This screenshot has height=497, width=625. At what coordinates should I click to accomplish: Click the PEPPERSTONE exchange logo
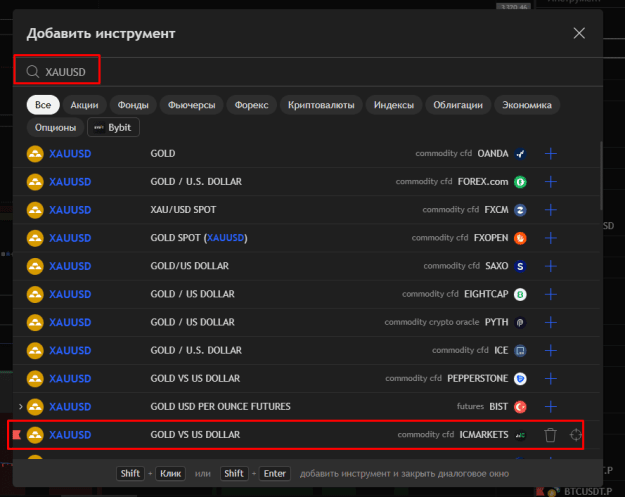[520, 379]
